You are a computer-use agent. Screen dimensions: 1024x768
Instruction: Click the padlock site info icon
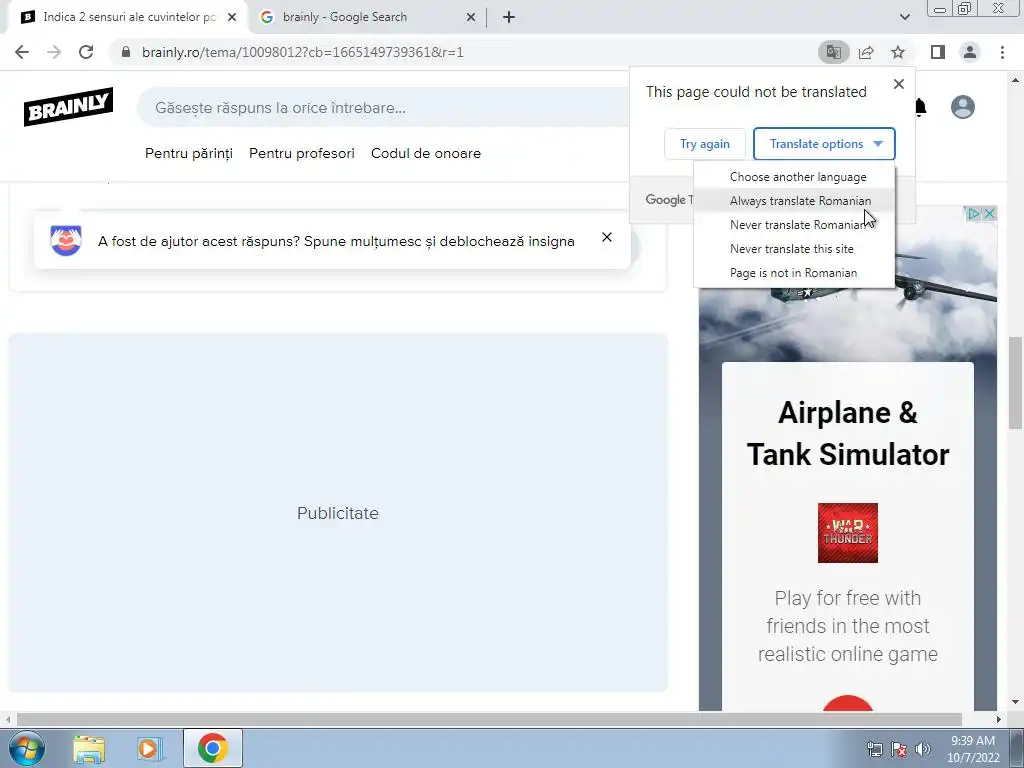click(x=126, y=52)
